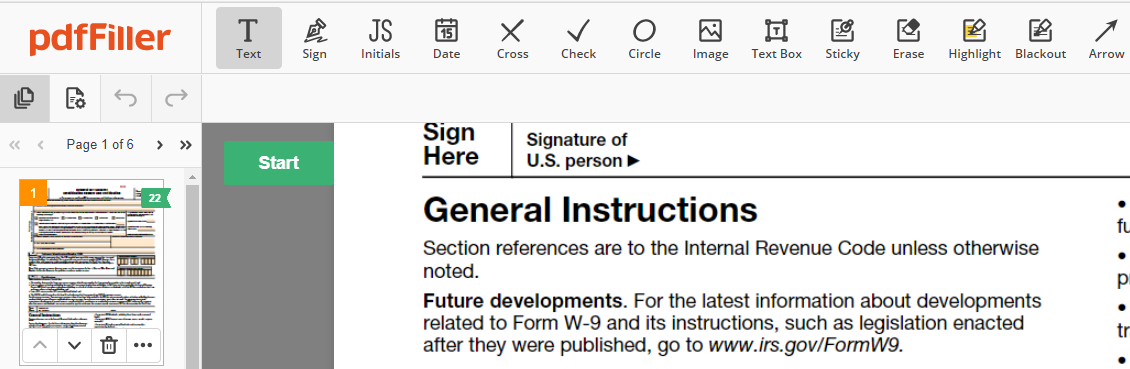Click the Page 1 of 6 indicator
Image resolution: width=1130 pixels, height=369 pixels.
(100, 145)
